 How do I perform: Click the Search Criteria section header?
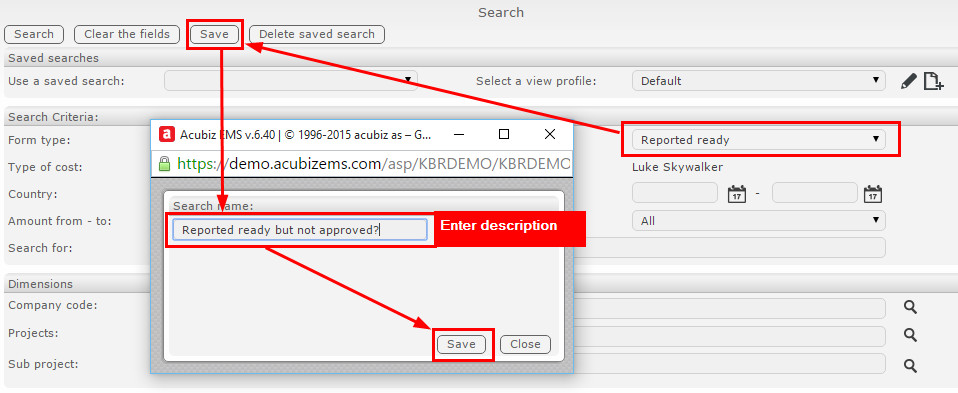point(54,117)
